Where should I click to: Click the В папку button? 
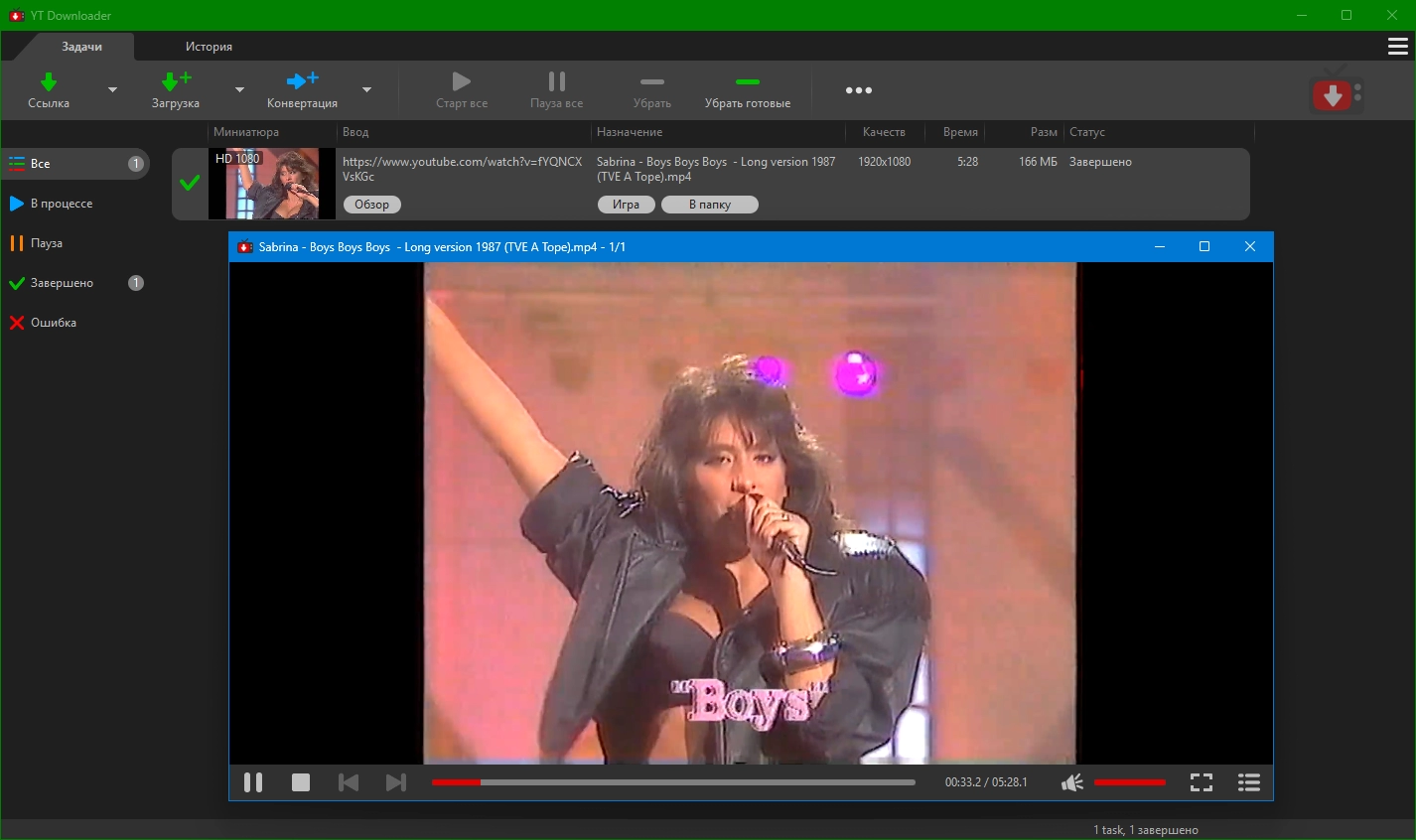(710, 205)
